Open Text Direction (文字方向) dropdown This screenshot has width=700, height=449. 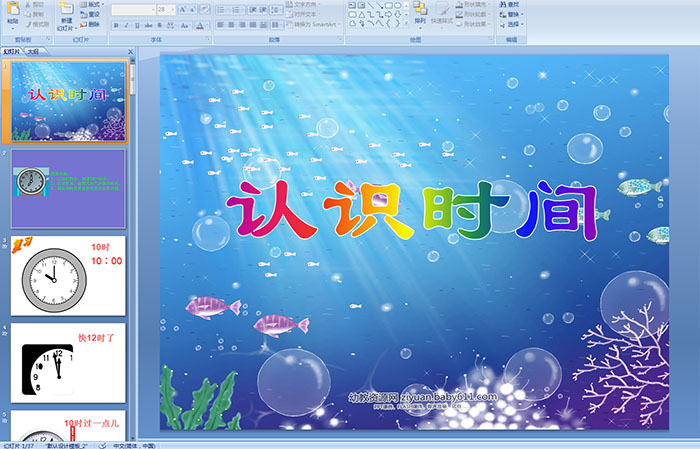point(304,4)
